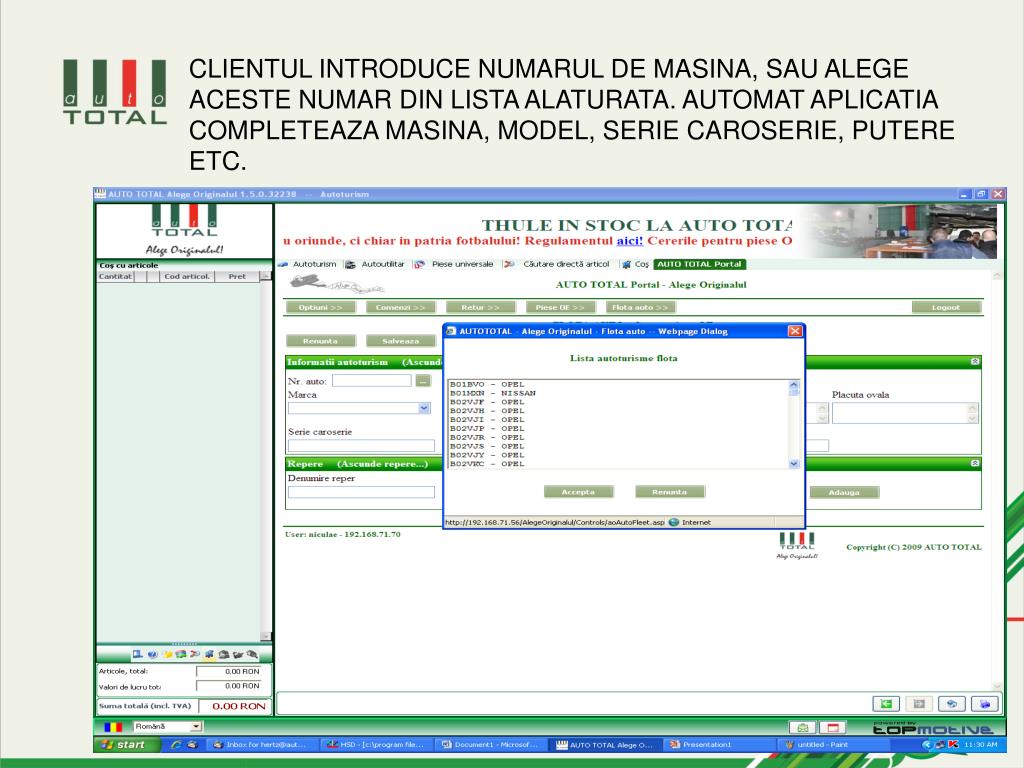1024x768 pixels.
Task: Click the green briefcase icon button
Action: point(803,728)
